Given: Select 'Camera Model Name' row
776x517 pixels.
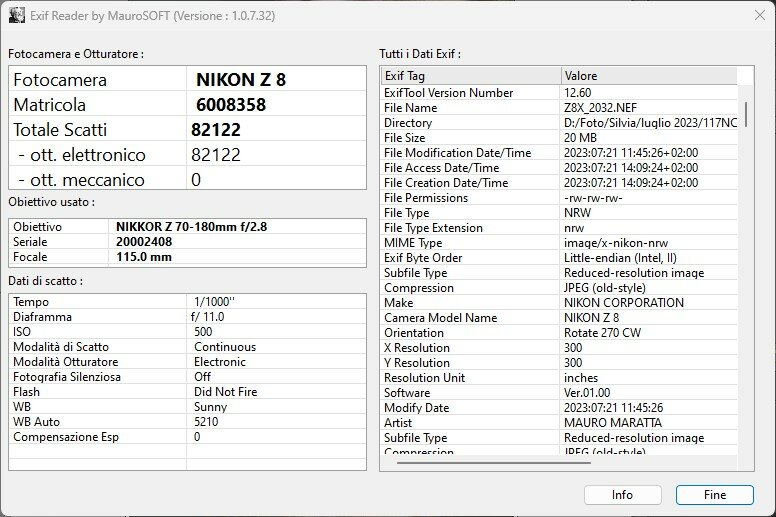Looking at the screenshot, I should (559, 318).
